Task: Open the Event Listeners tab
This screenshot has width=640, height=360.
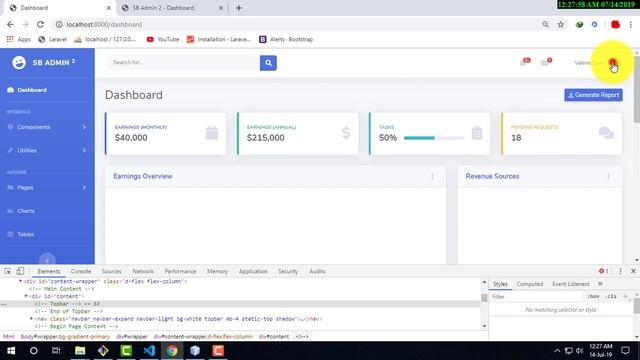Action: (571, 284)
